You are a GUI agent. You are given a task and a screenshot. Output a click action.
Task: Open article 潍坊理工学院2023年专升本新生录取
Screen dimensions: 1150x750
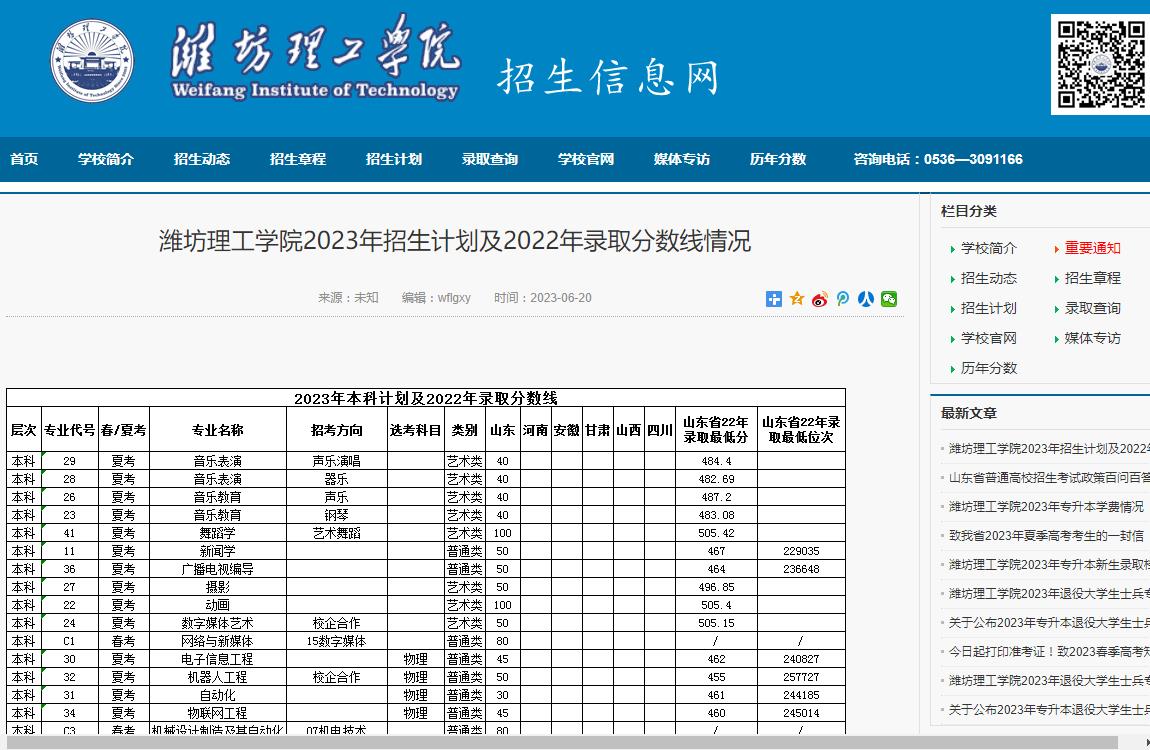coord(1050,565)
